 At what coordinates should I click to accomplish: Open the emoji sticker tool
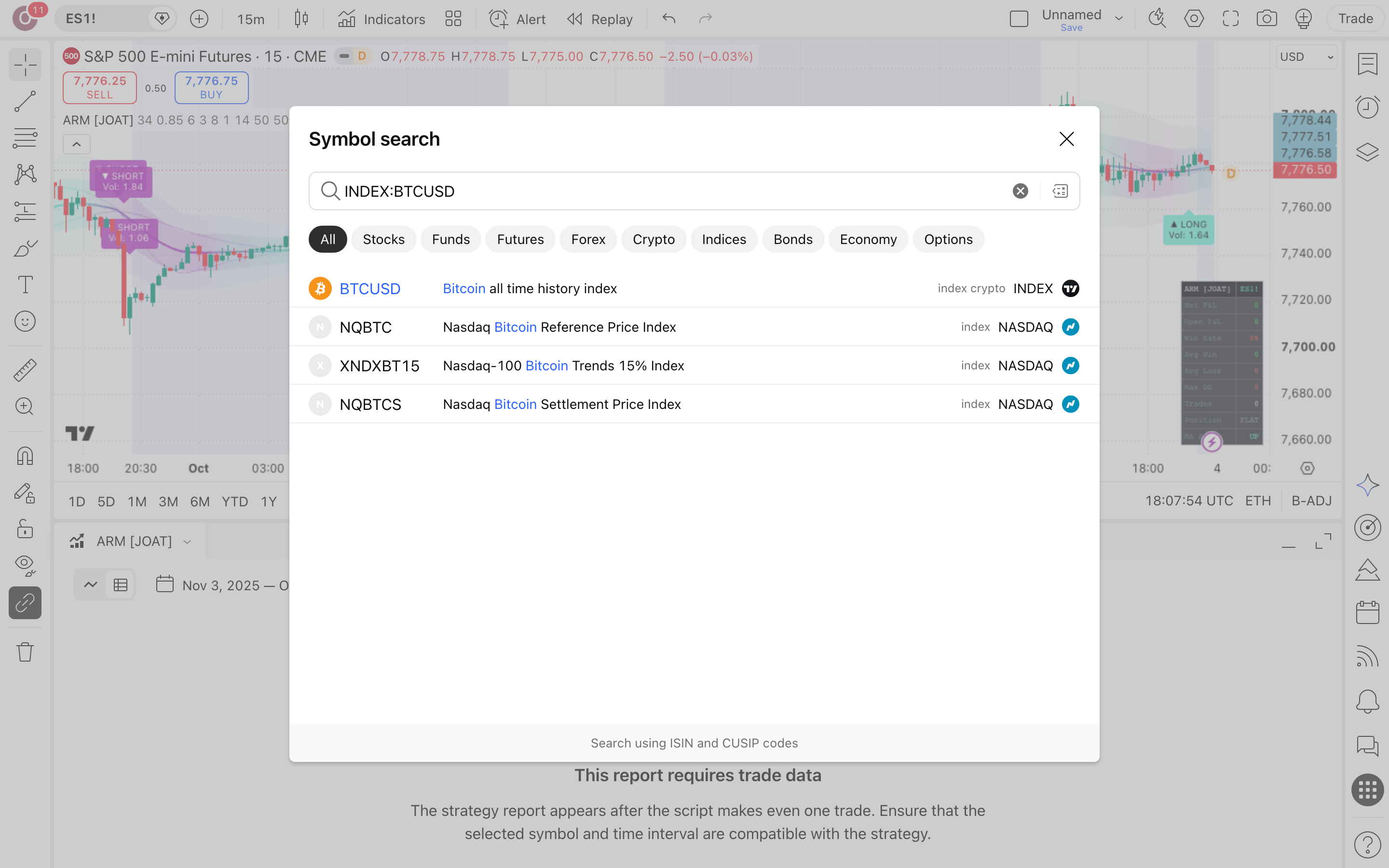click(25, 322)
